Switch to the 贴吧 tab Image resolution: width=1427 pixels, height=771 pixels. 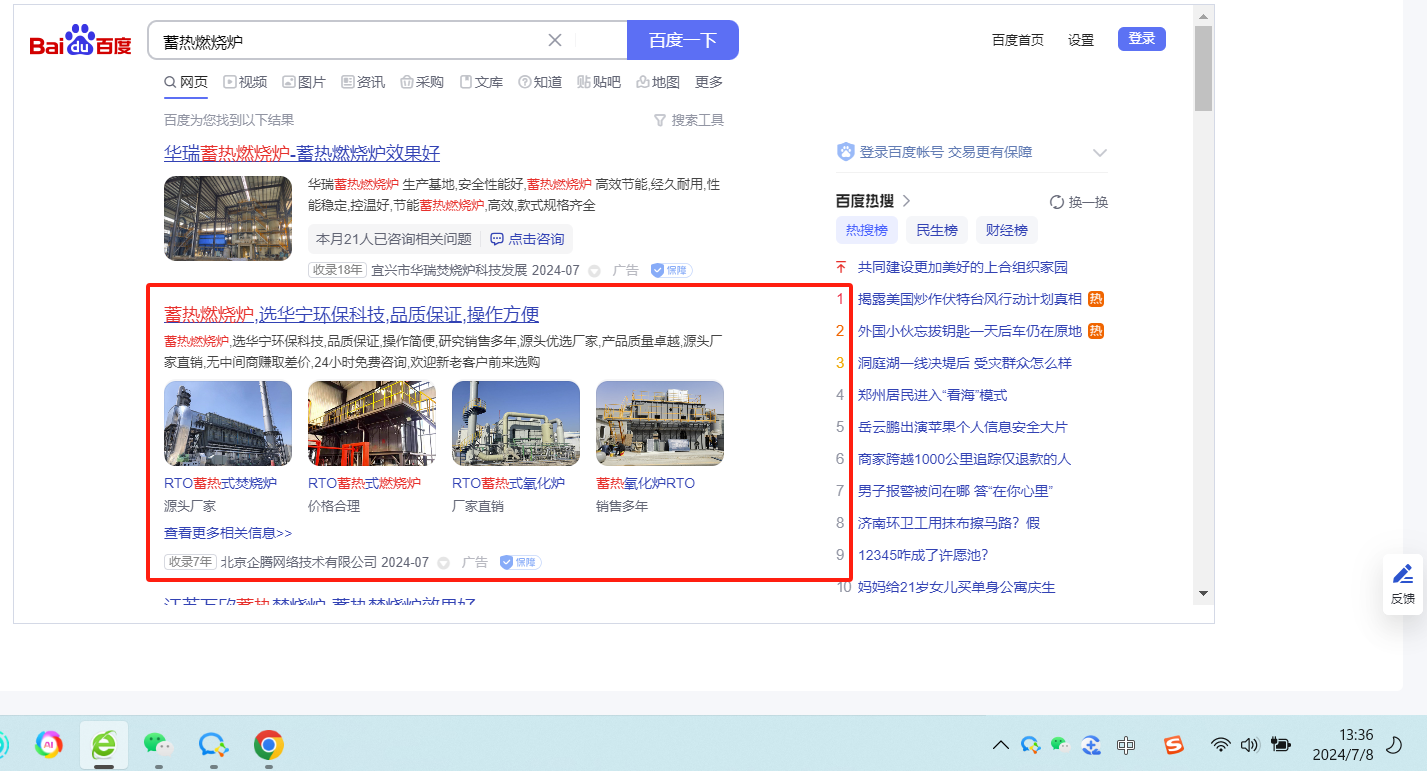[599, 82]
